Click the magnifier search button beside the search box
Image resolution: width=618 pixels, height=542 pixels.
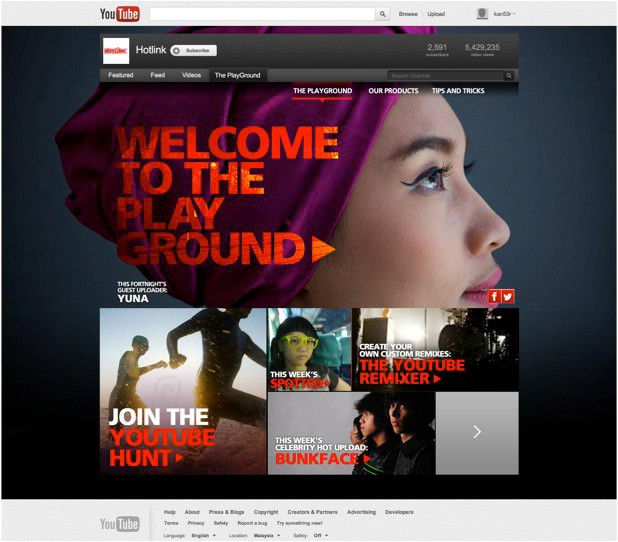[x=382, y=14]
